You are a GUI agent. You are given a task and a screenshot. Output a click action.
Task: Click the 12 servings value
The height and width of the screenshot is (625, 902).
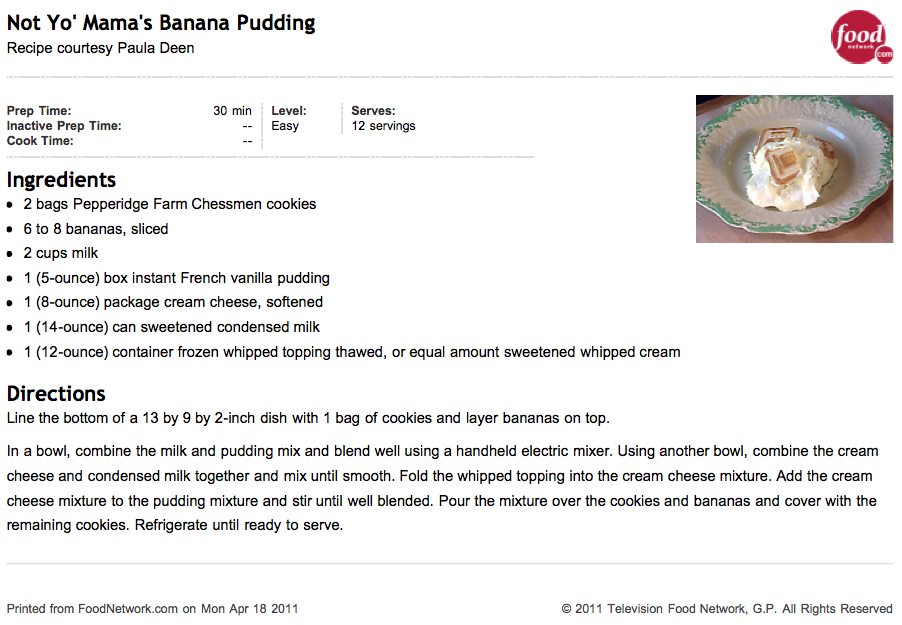coord(383,126)
